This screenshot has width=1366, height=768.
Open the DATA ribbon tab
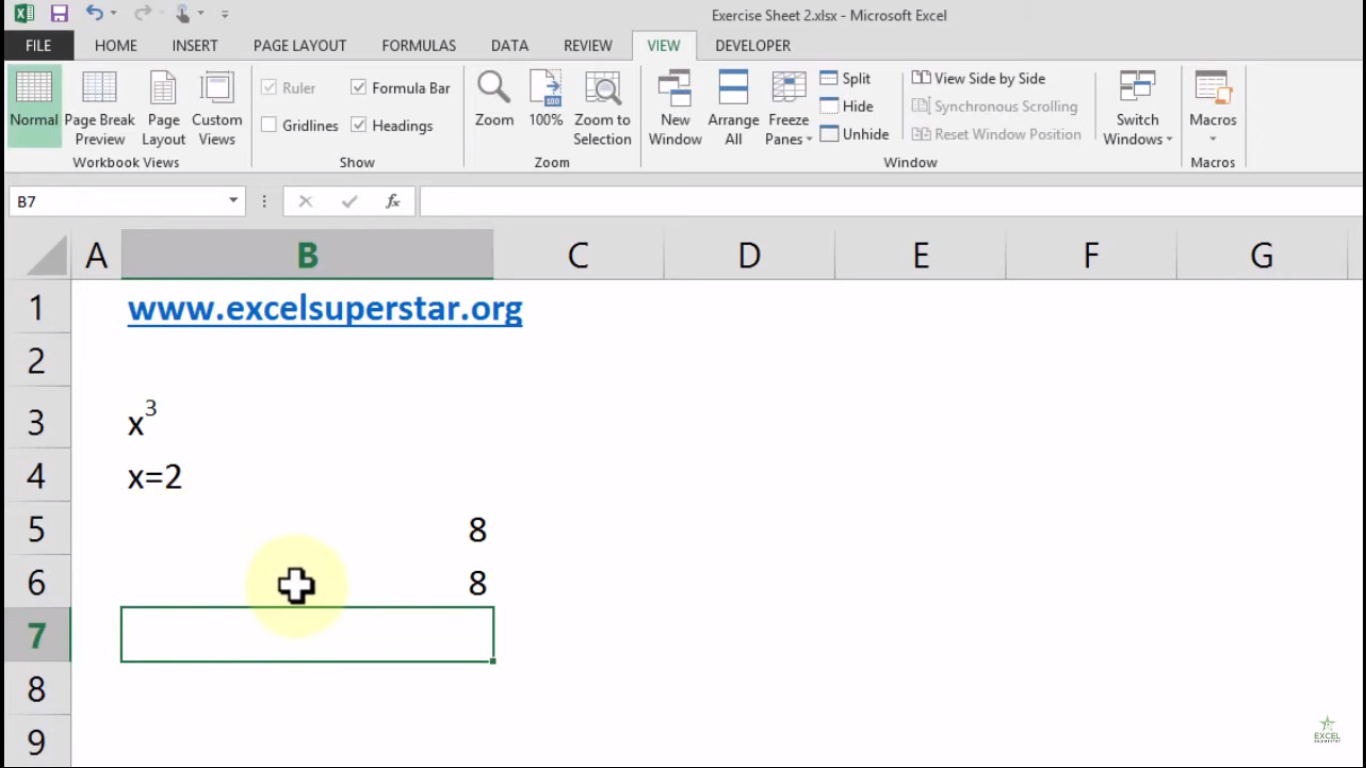[509, 45]
